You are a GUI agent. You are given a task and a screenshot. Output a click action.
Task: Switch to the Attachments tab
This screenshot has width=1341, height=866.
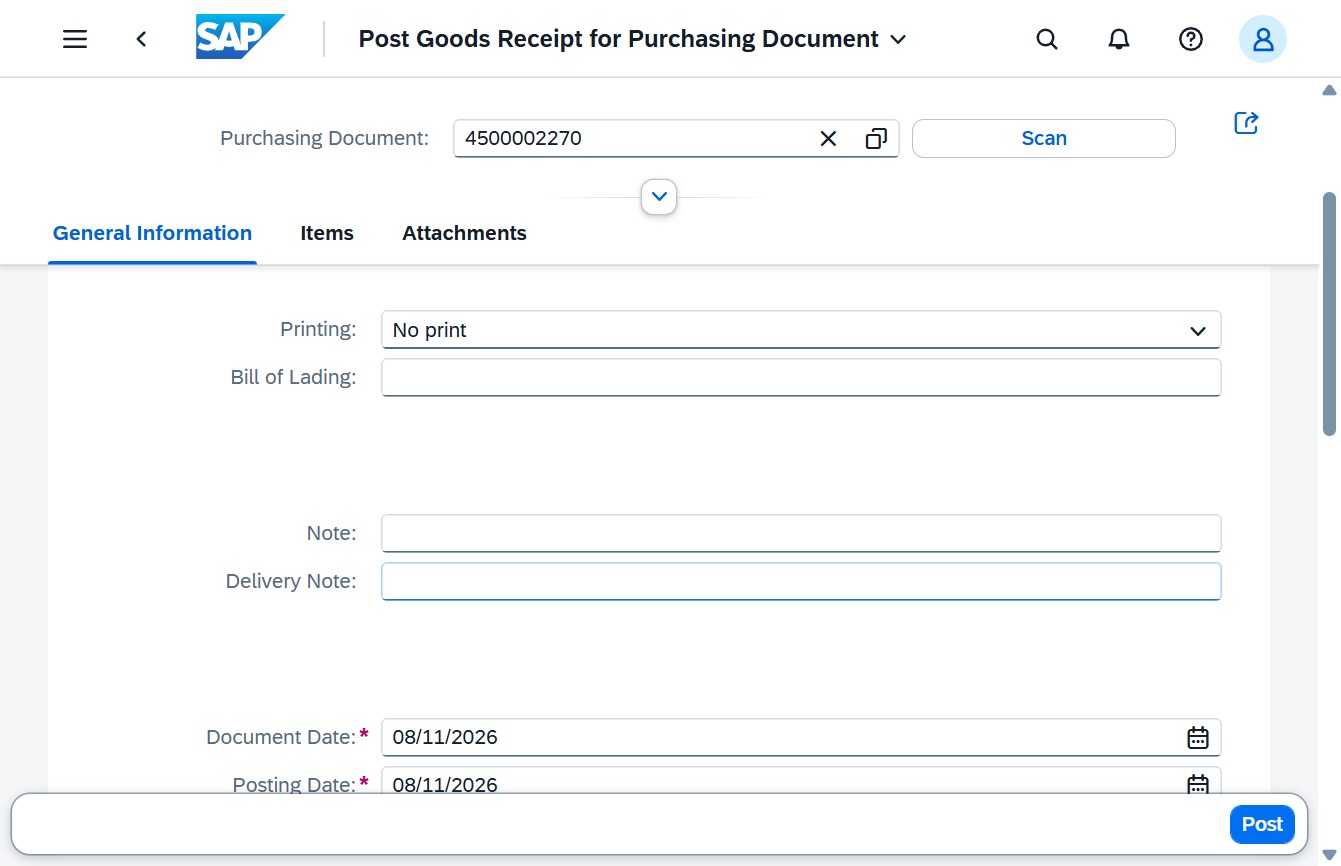coord(464,233)
